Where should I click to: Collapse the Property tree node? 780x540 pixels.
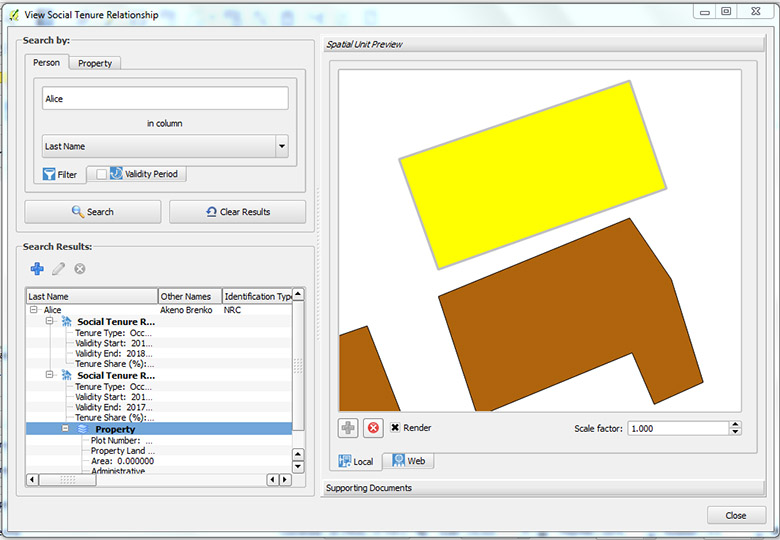point(66,429)
